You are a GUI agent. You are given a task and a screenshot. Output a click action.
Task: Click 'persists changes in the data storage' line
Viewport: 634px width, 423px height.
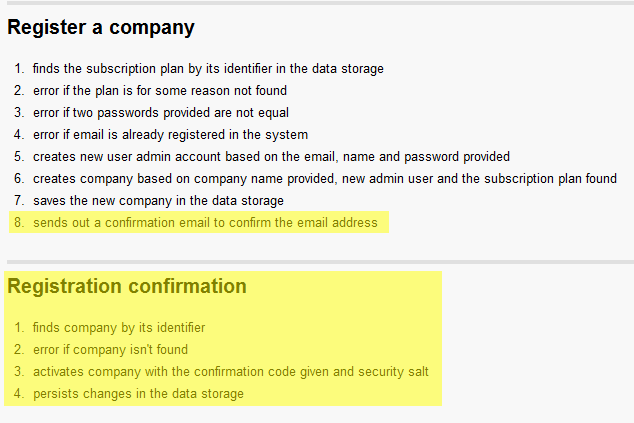click(138, 394)
